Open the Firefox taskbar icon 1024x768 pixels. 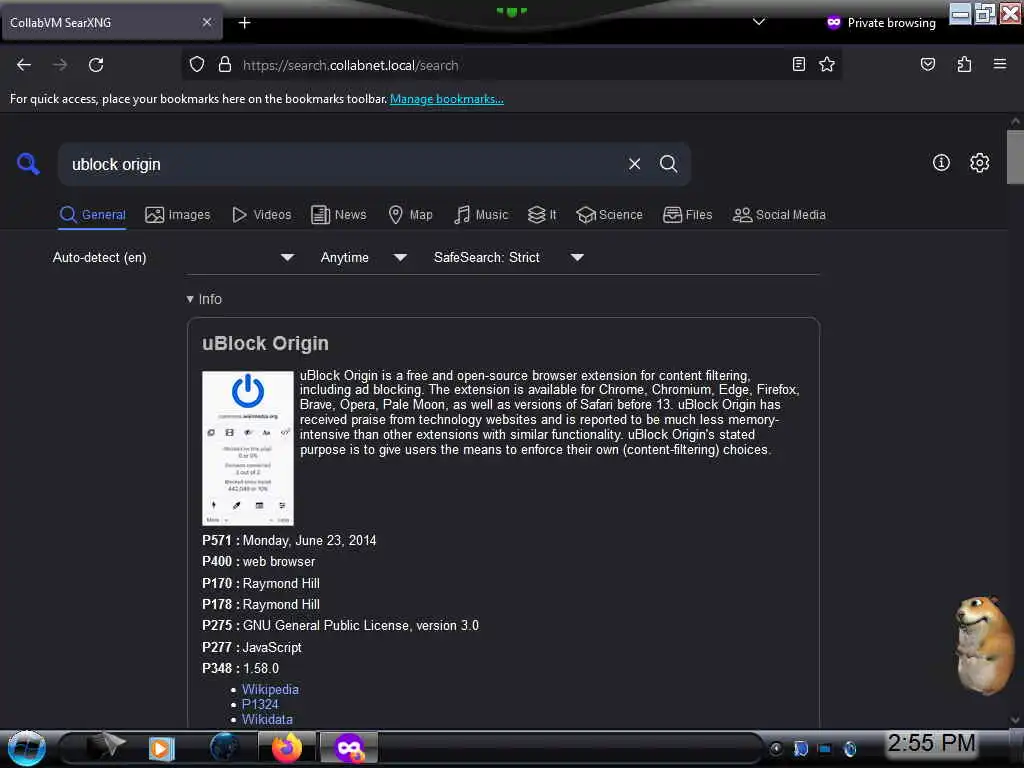(287, 748)
